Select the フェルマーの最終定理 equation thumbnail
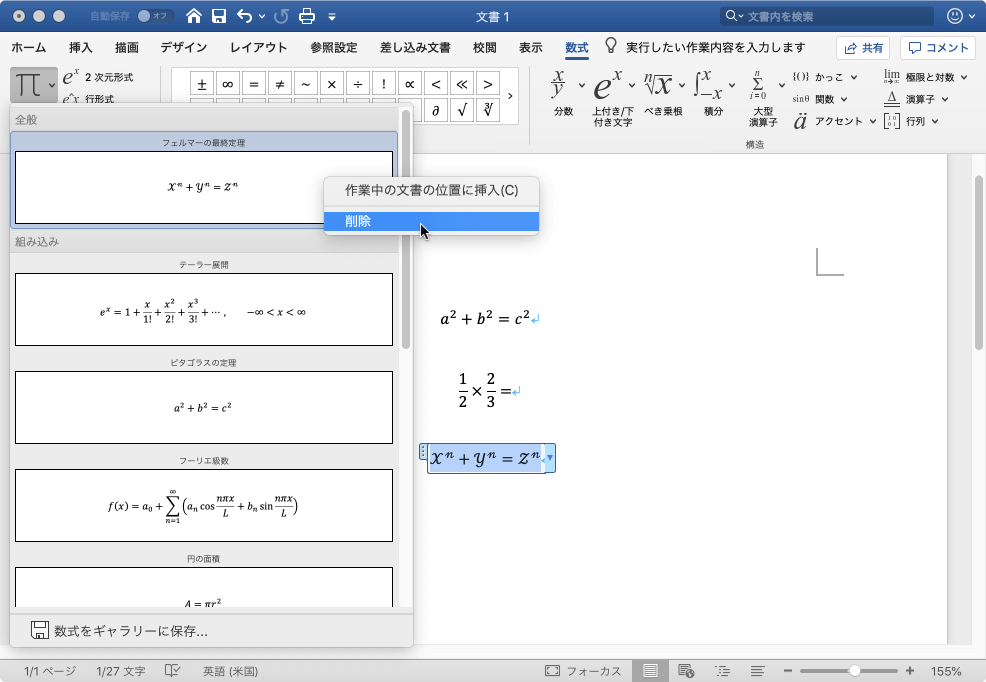Screen dimensions: 986x682 [204, 187]
